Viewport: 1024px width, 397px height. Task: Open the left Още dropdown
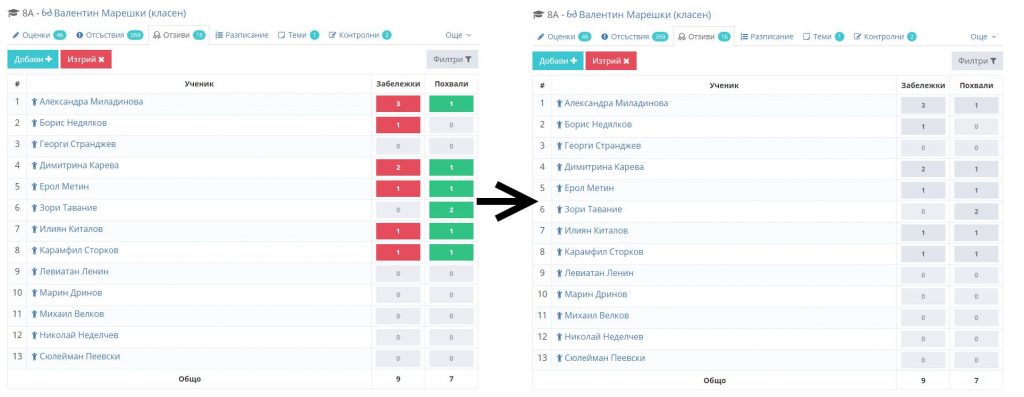[458, 35]
